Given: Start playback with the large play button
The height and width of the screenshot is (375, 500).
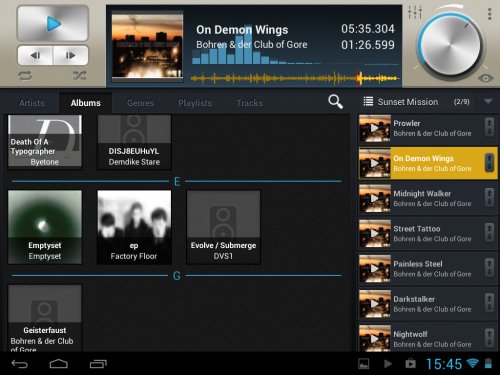Looking at the screenshot, I should pyautogui.click(x=53, y=24).
